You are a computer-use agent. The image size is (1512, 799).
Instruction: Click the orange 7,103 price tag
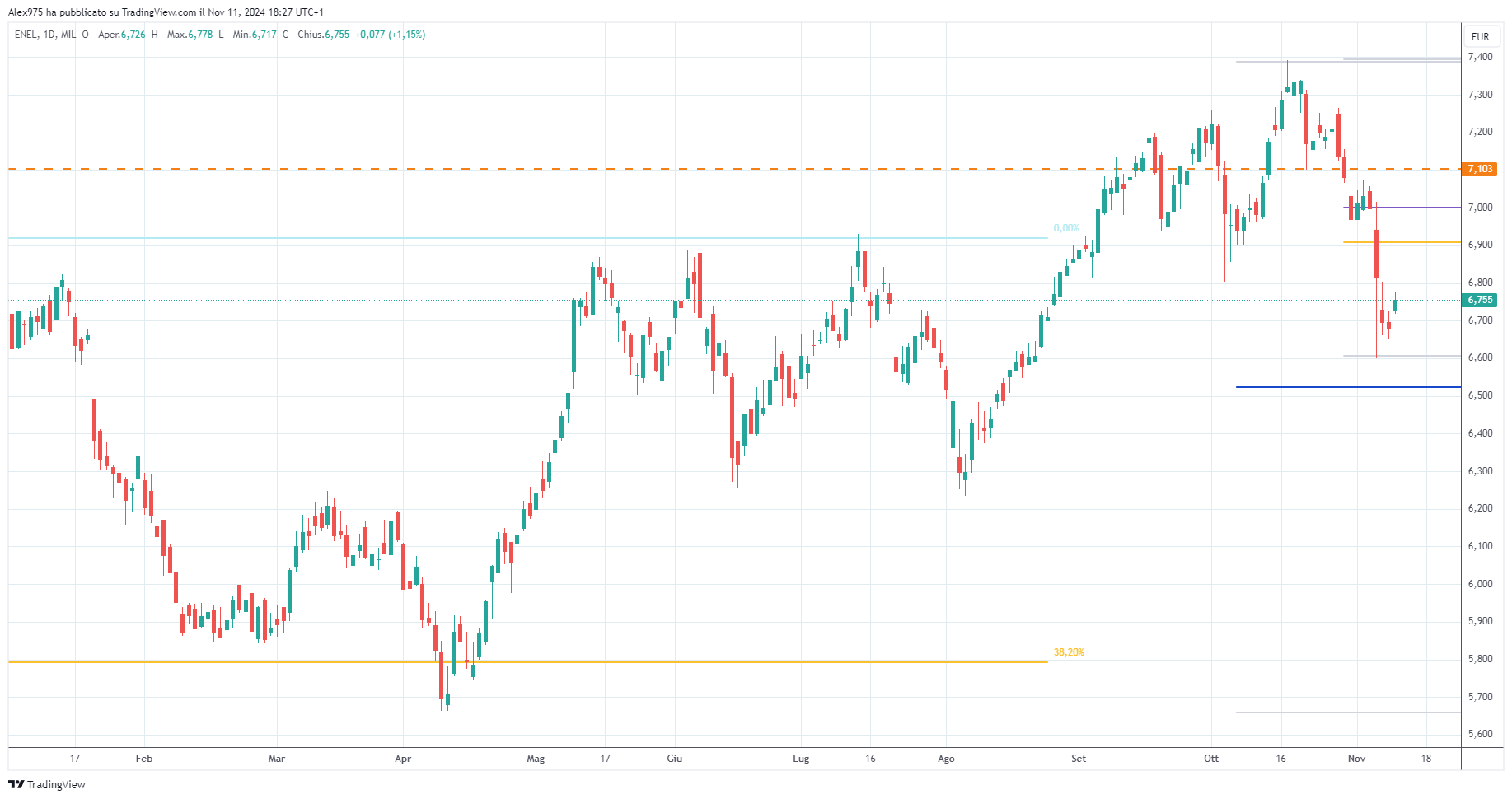(x=1480, y=169)
